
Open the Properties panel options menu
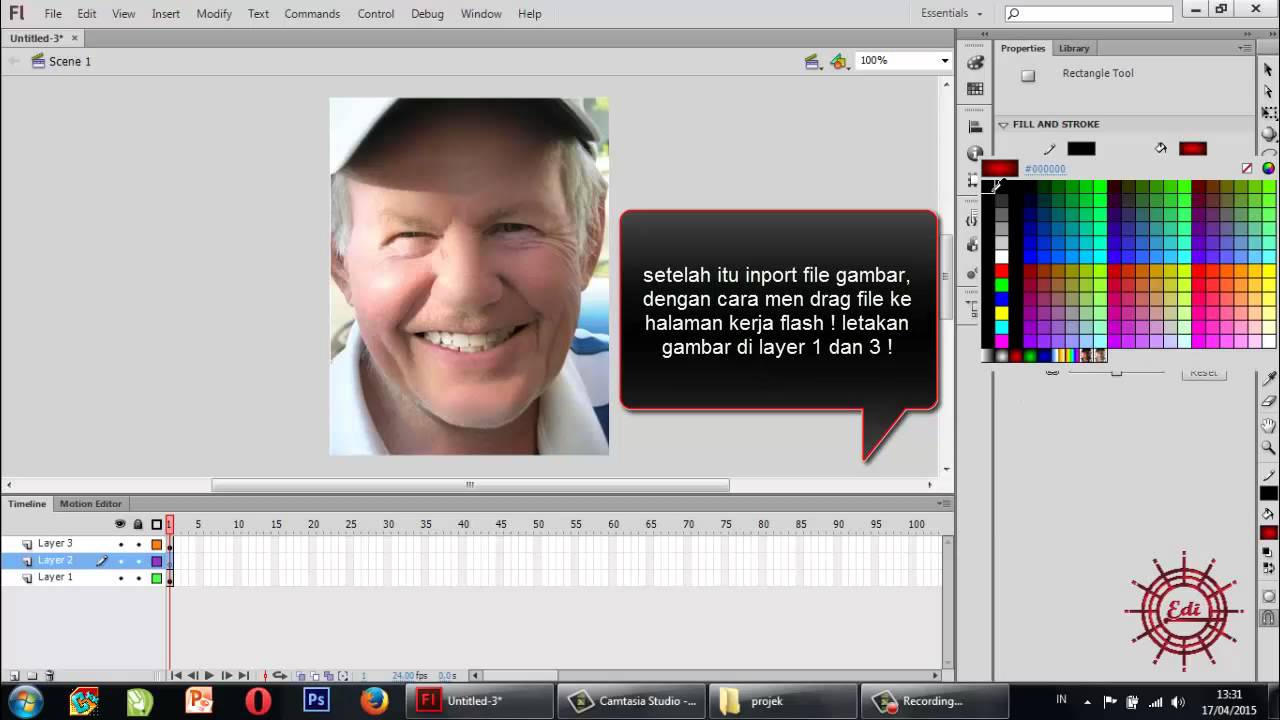point(1245,48)
